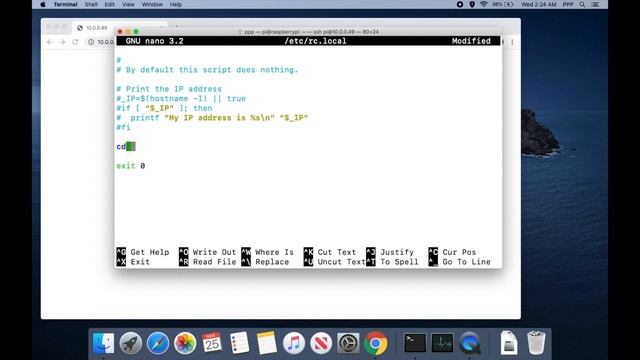640x360 pixels.
Task: Open the Terminal application menu
Action: click(65, 4)
